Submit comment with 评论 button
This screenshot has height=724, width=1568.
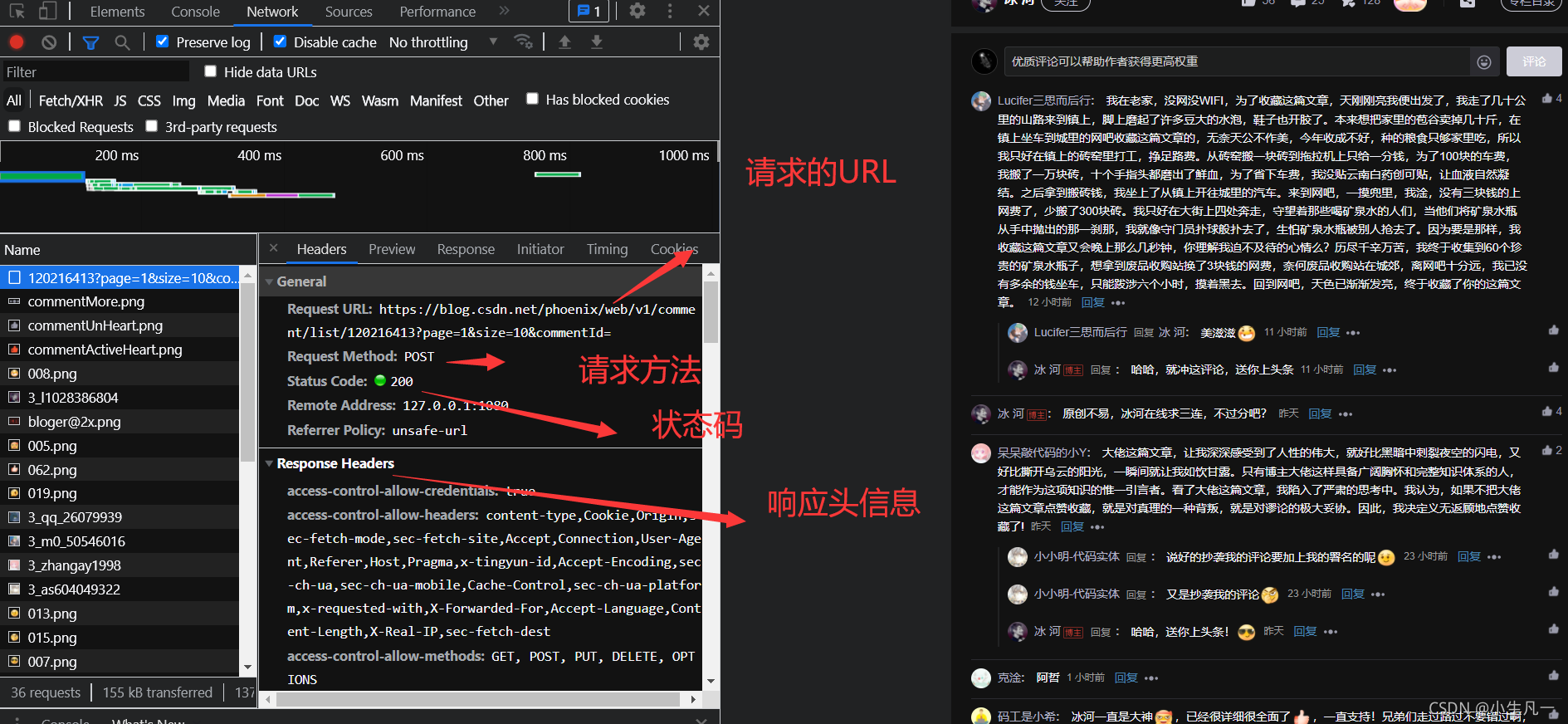(x=1534, y=61)
